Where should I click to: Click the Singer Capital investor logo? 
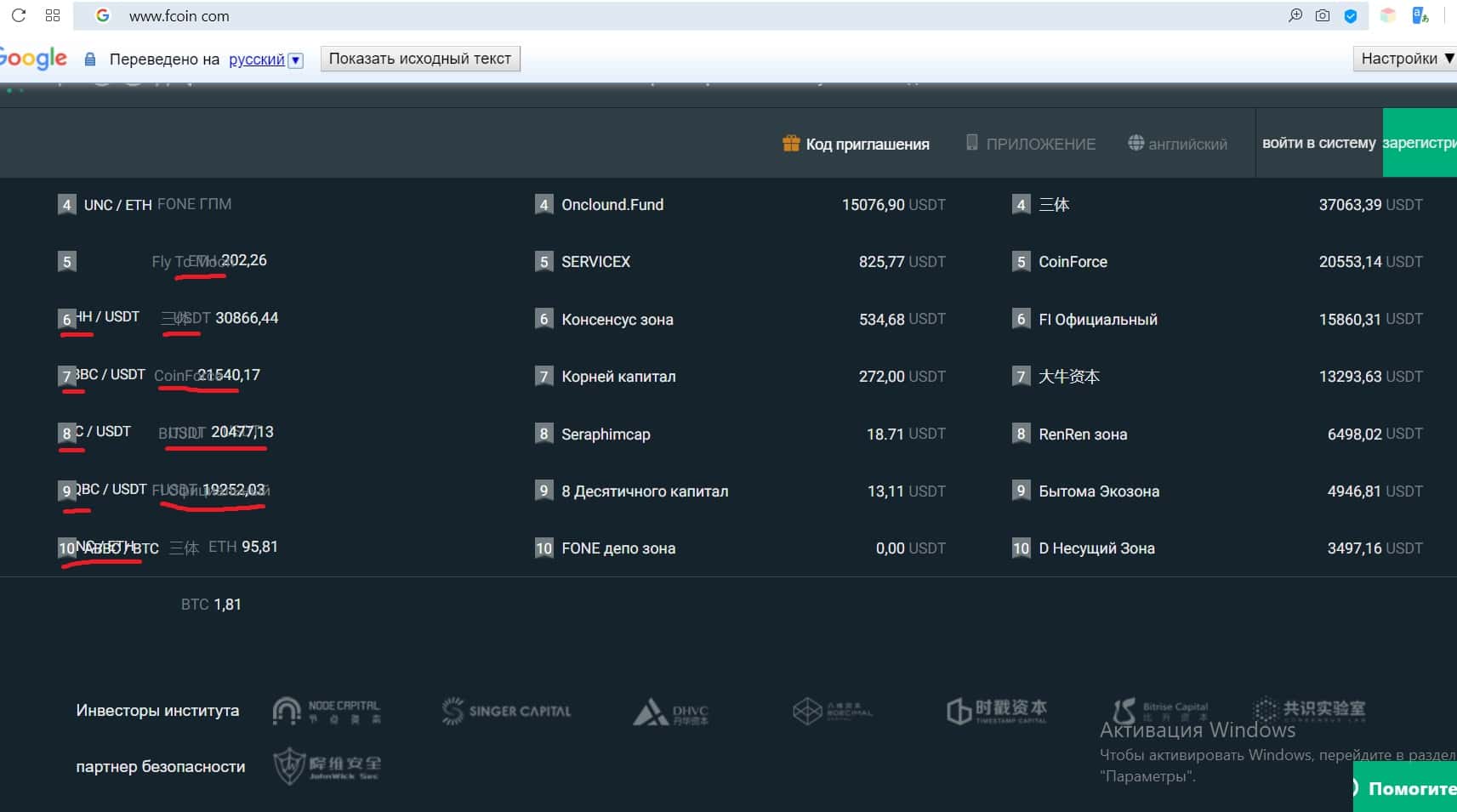click(507, 711)
